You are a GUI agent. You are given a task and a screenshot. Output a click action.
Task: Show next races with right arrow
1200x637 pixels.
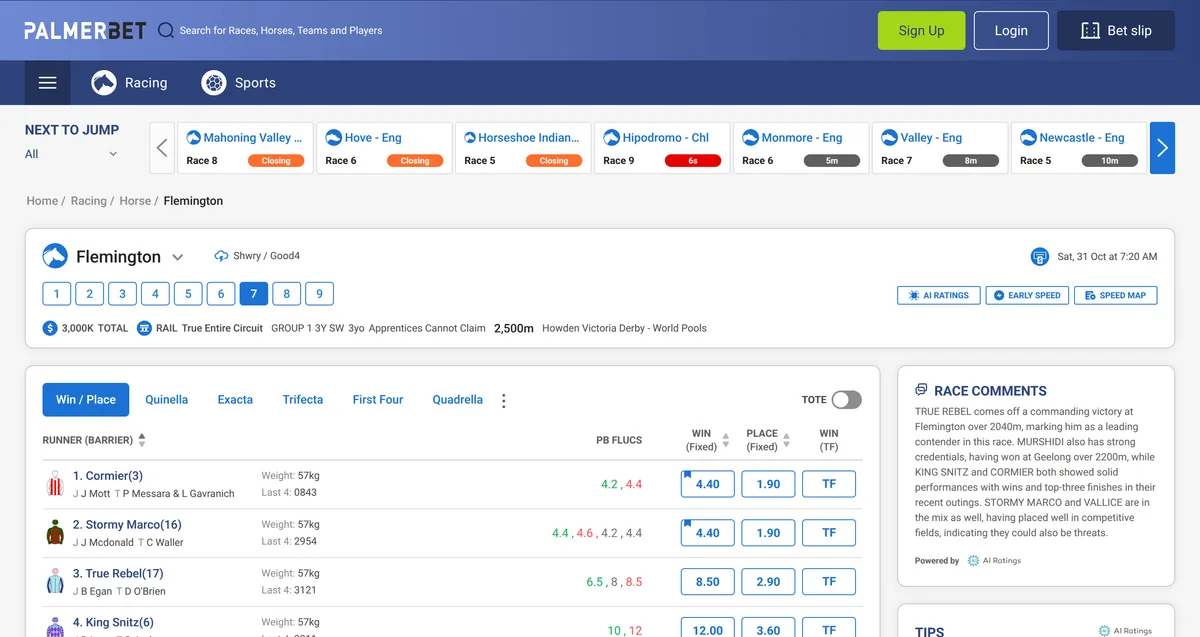pos(1162,148)
